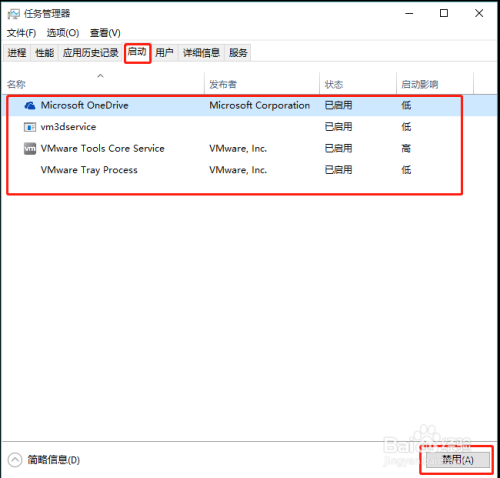Select VMware Tray Process entry
Screen dimensions: 500x478
(89, 170)
